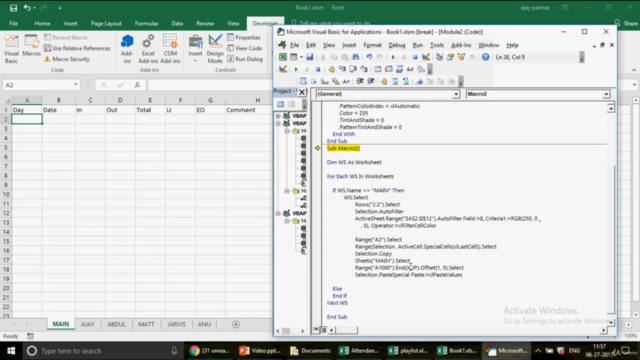
Task: Toggle Design Mode in Excel ribbon
Action: click(x=215, y=49)
